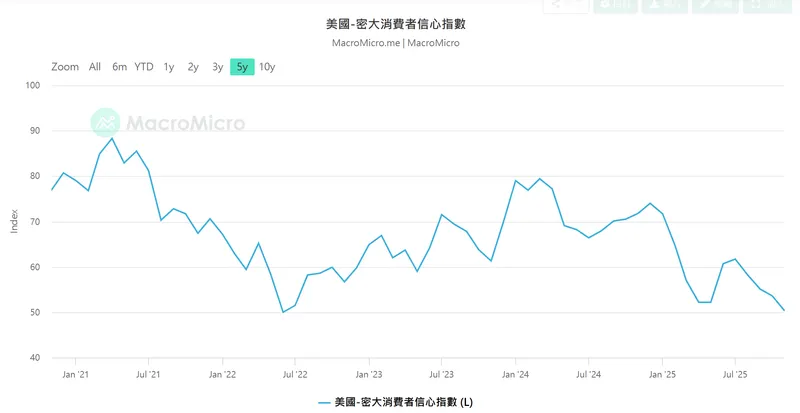
Task: Toggle the 美國-密大消費者信心指數 (L) legend series
Action: coord(404,402)
